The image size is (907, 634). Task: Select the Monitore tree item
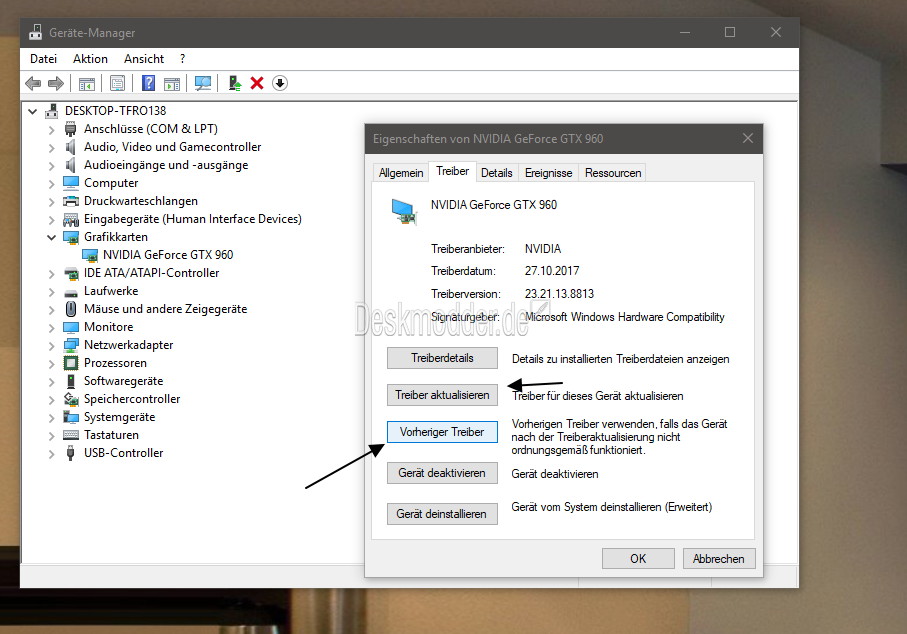(108, 327)
